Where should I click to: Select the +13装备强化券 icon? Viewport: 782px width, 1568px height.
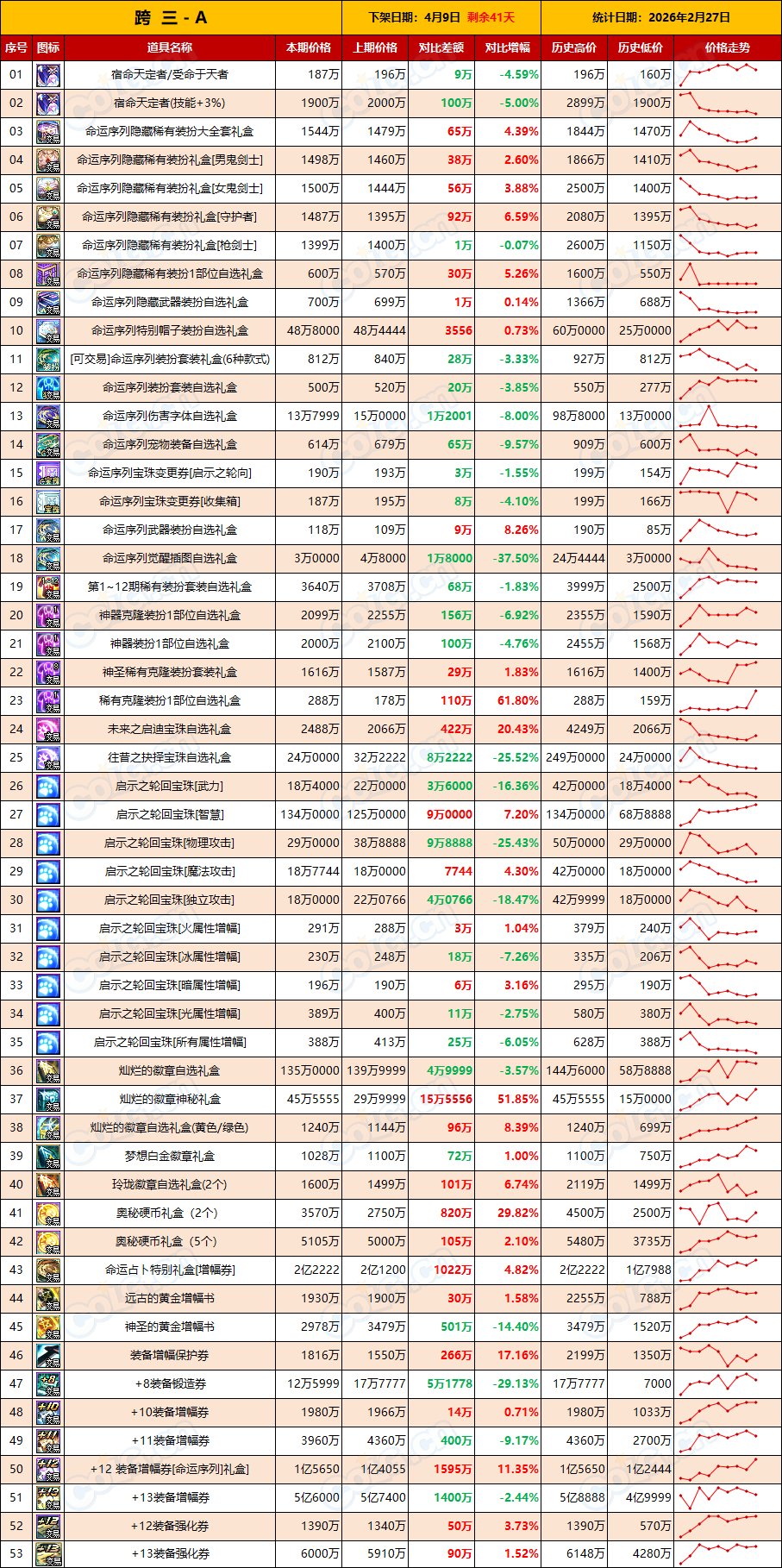point(48,1555)
